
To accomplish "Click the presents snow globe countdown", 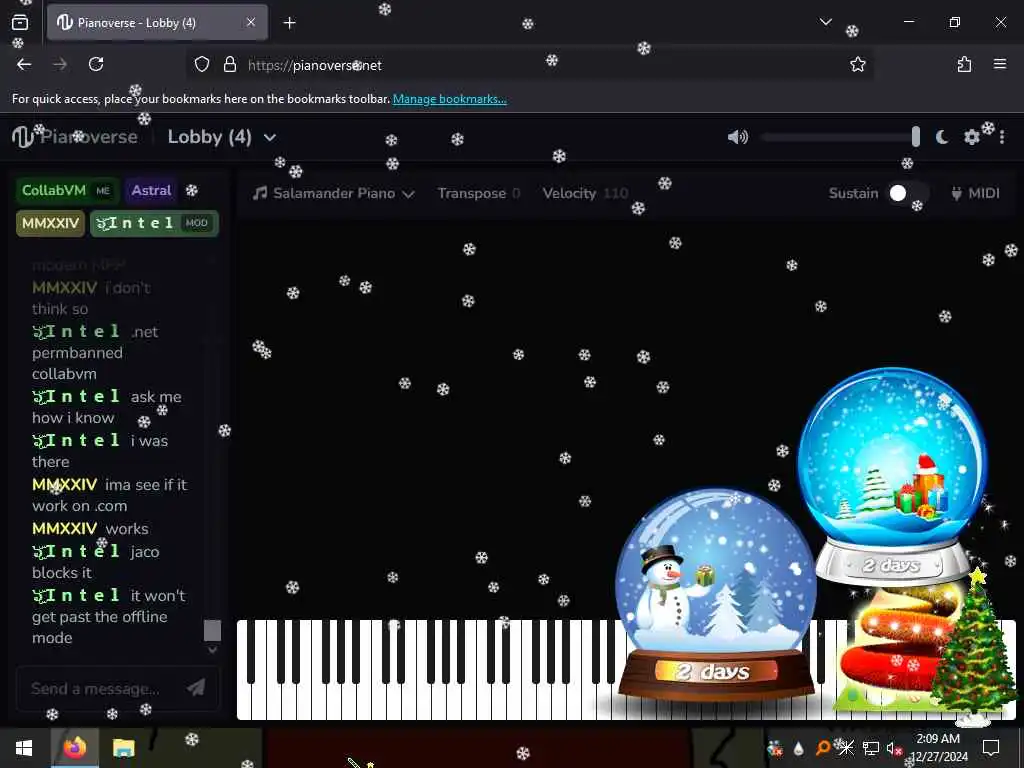I will [892, 477].
